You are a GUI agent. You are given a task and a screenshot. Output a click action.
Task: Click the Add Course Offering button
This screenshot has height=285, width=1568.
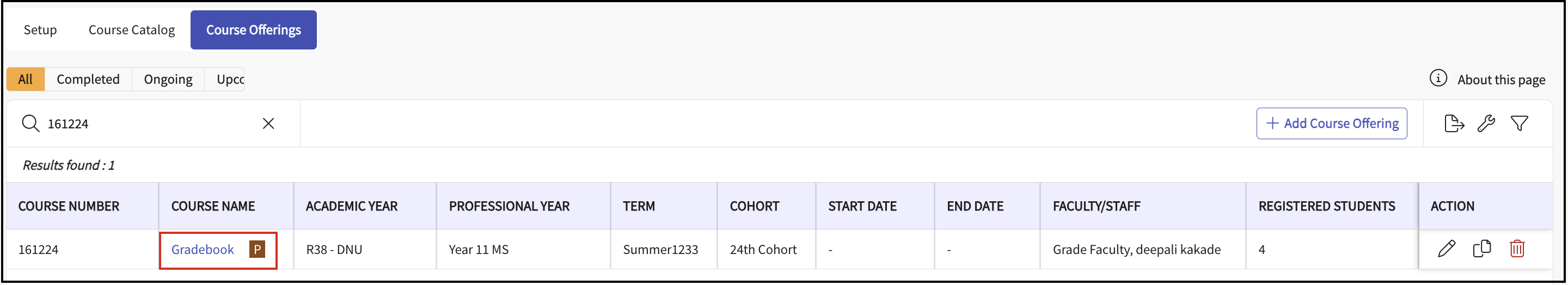(1331, 123)
